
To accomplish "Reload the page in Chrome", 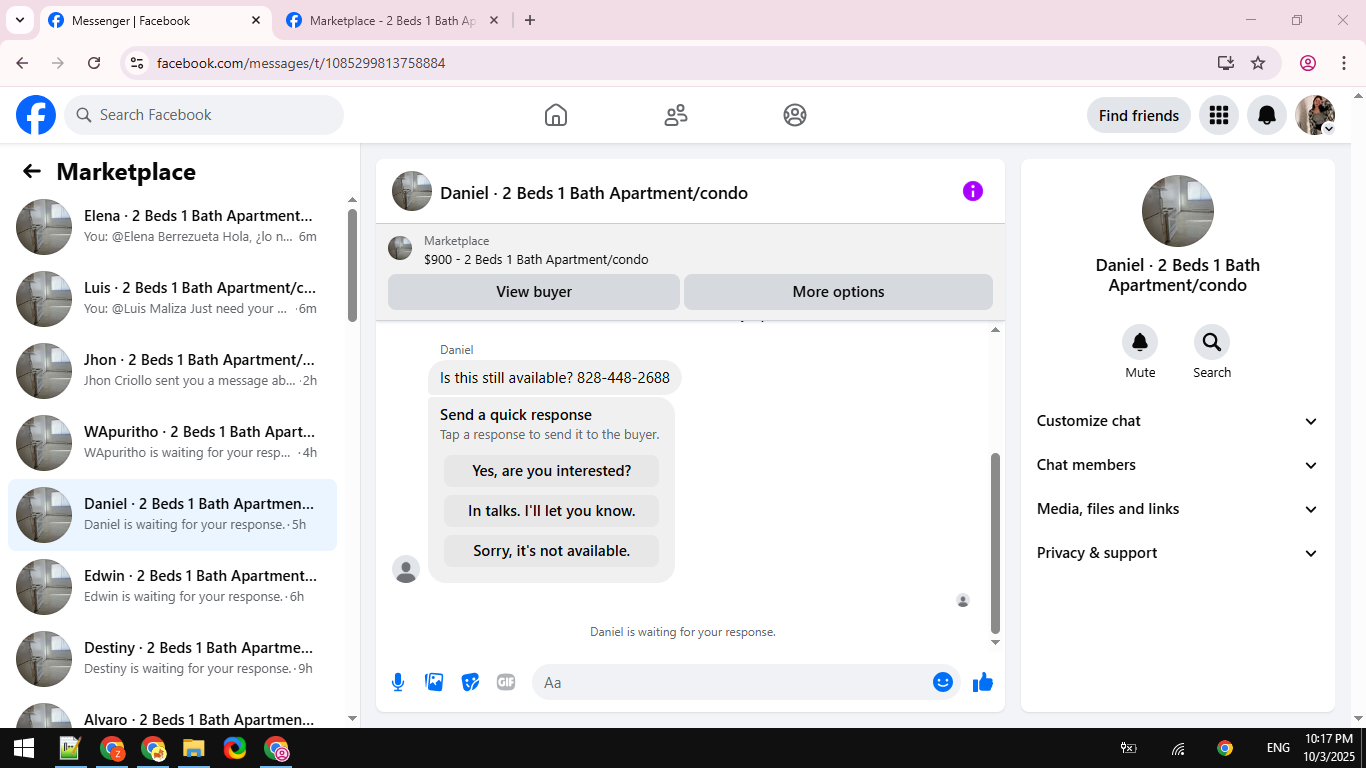I will coord(94,63).
